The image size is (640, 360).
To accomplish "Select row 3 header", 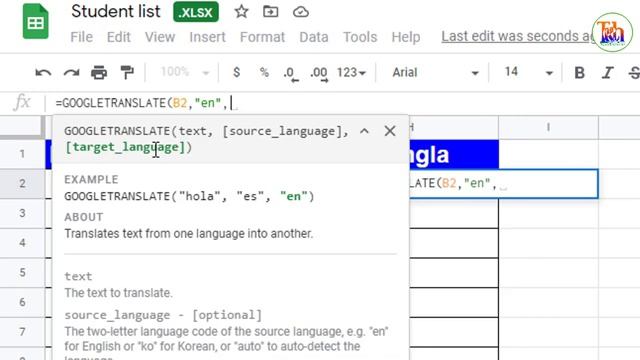I will coord(22,213).
